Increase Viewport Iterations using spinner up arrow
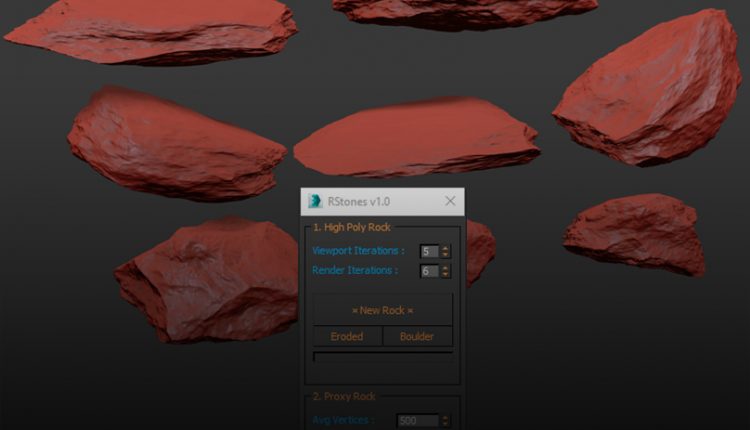This screenshot has height=430, width=750. point(445,248)
